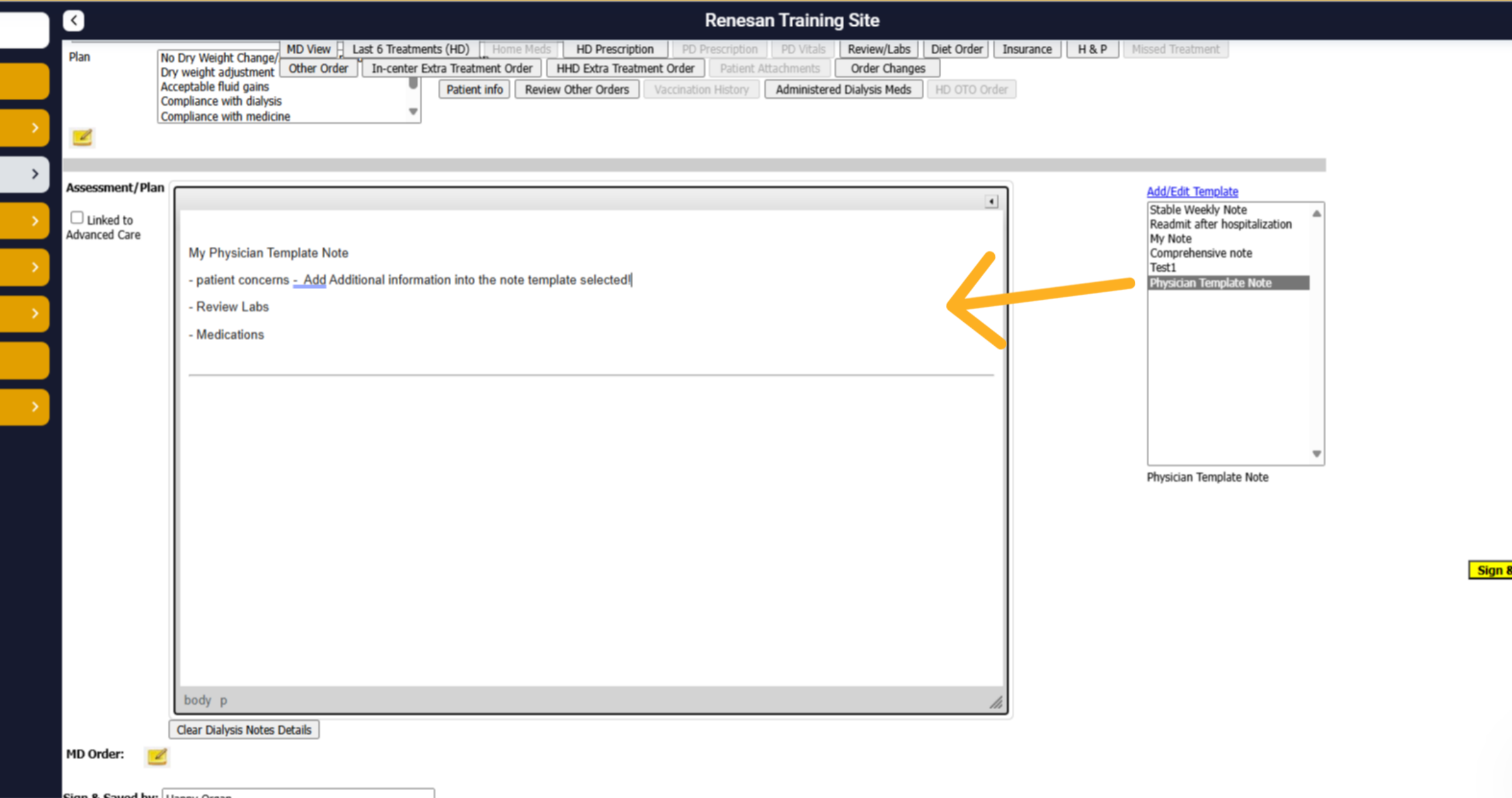Screen dimensions: 1512x798
Task: Open HHD Extra Treatment Order
Action: [x=625, y=69]
